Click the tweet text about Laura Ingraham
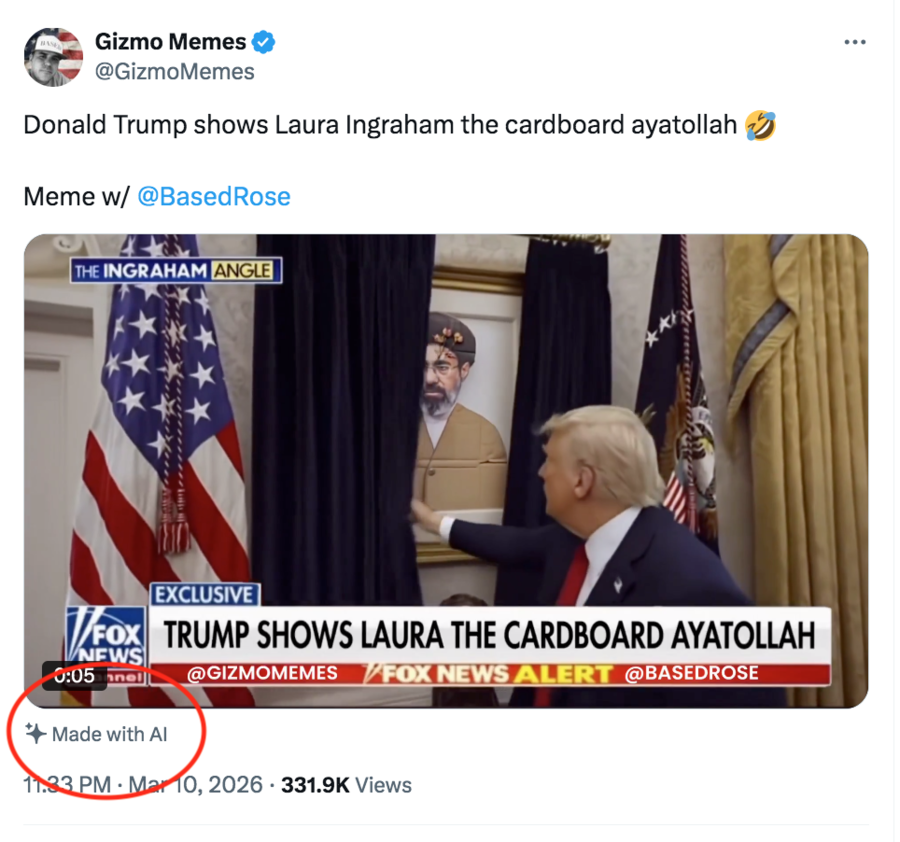The width and height of the screenshot is (900, 842). tap(380, 125)
